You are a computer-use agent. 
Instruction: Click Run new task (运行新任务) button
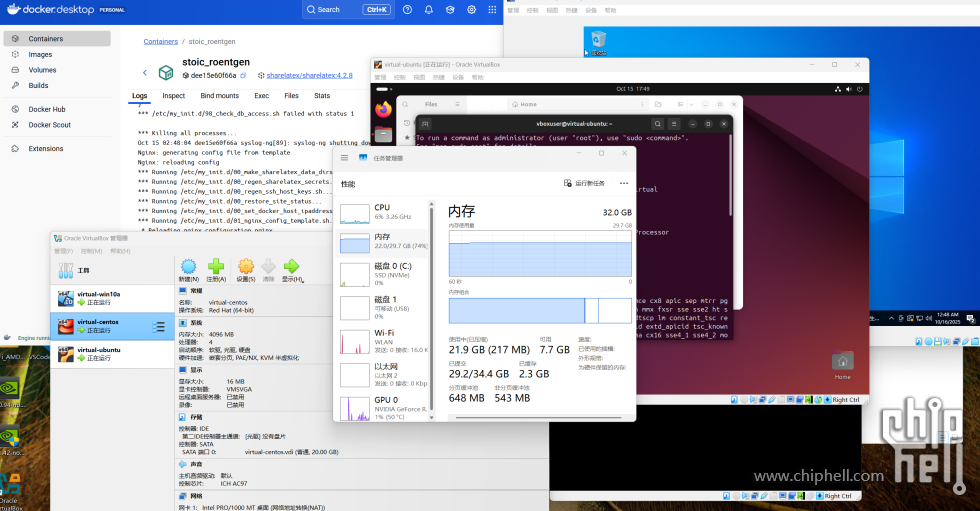point(584,183)
